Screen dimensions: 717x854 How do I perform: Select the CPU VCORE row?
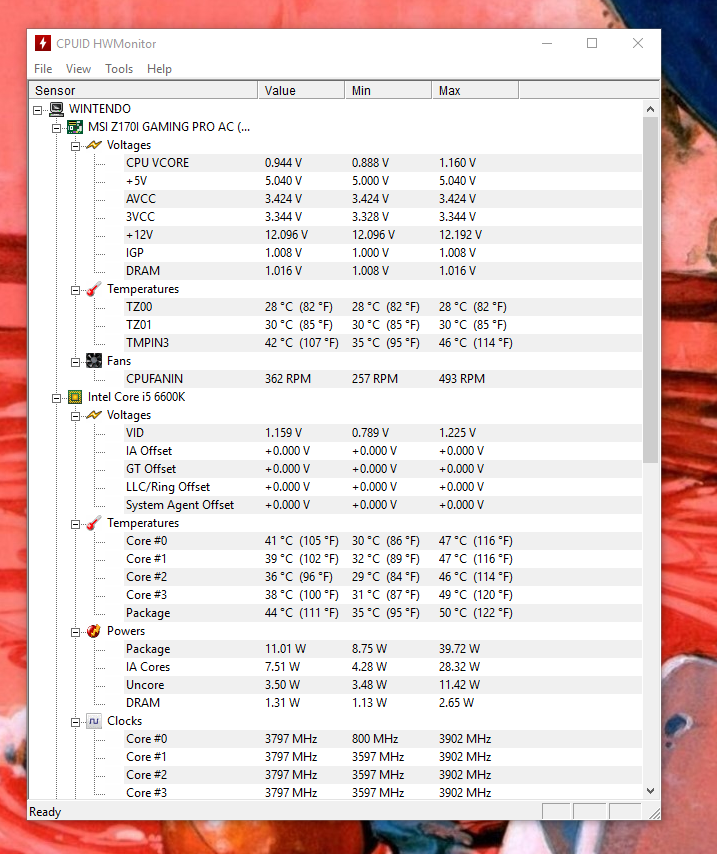(383, 163)
